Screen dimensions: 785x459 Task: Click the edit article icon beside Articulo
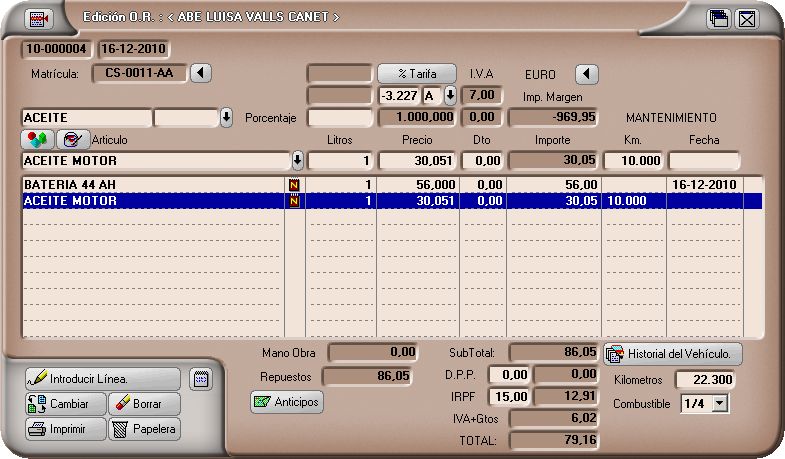71,140
